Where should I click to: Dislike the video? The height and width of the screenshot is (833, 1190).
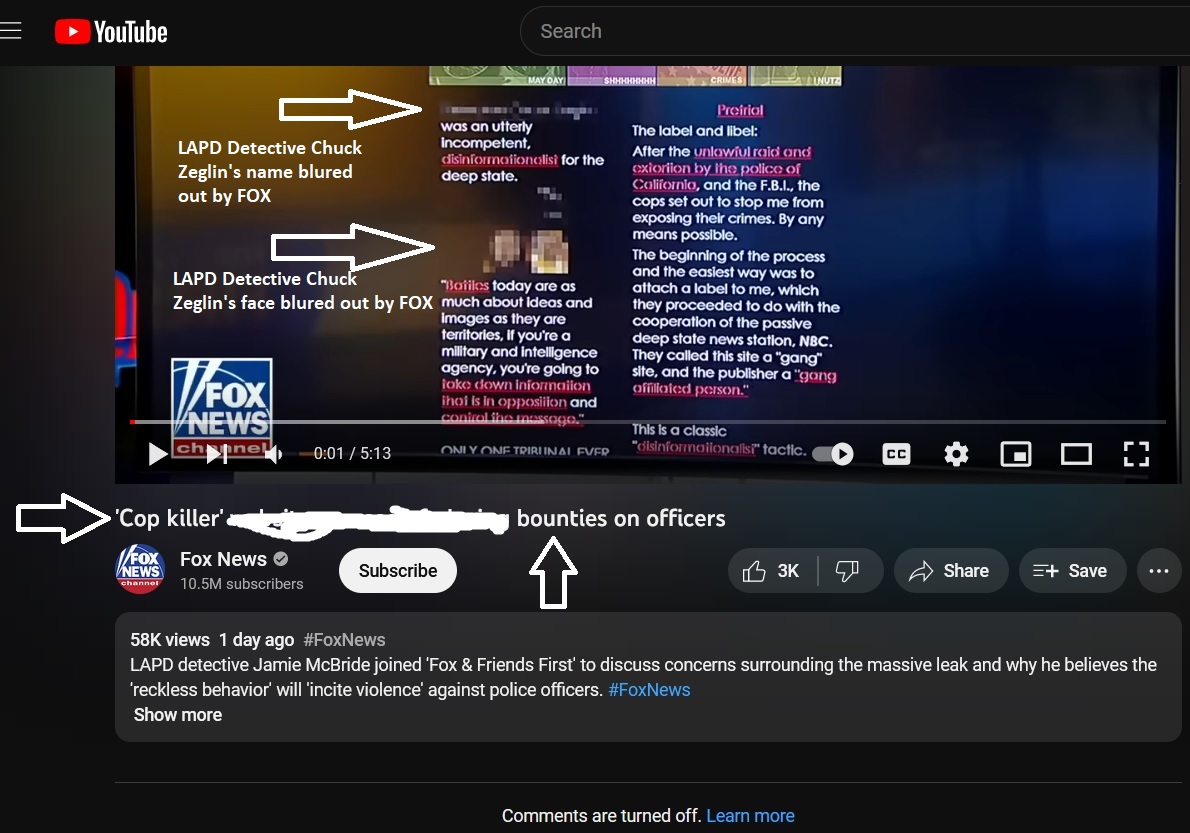pos(848,571)
